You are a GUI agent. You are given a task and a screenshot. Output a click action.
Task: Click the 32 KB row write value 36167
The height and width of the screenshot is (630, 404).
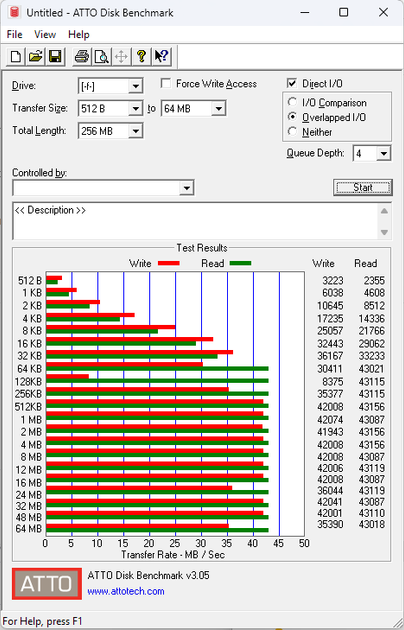330,356
